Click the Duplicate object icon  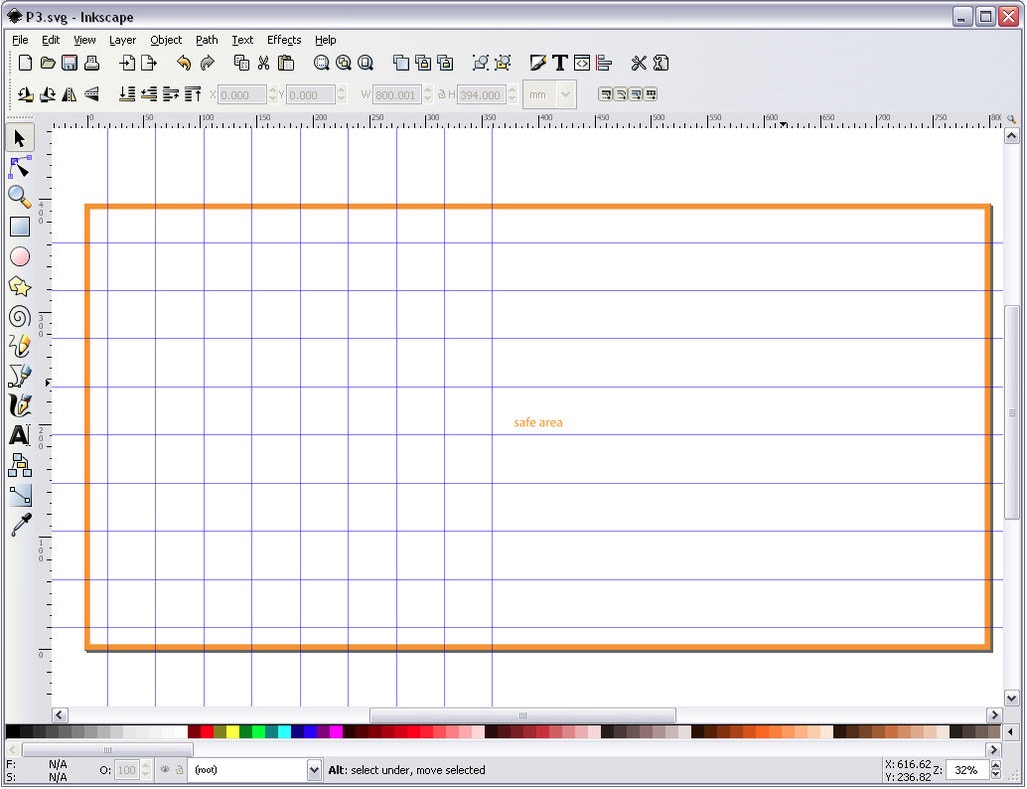[401, 63]
